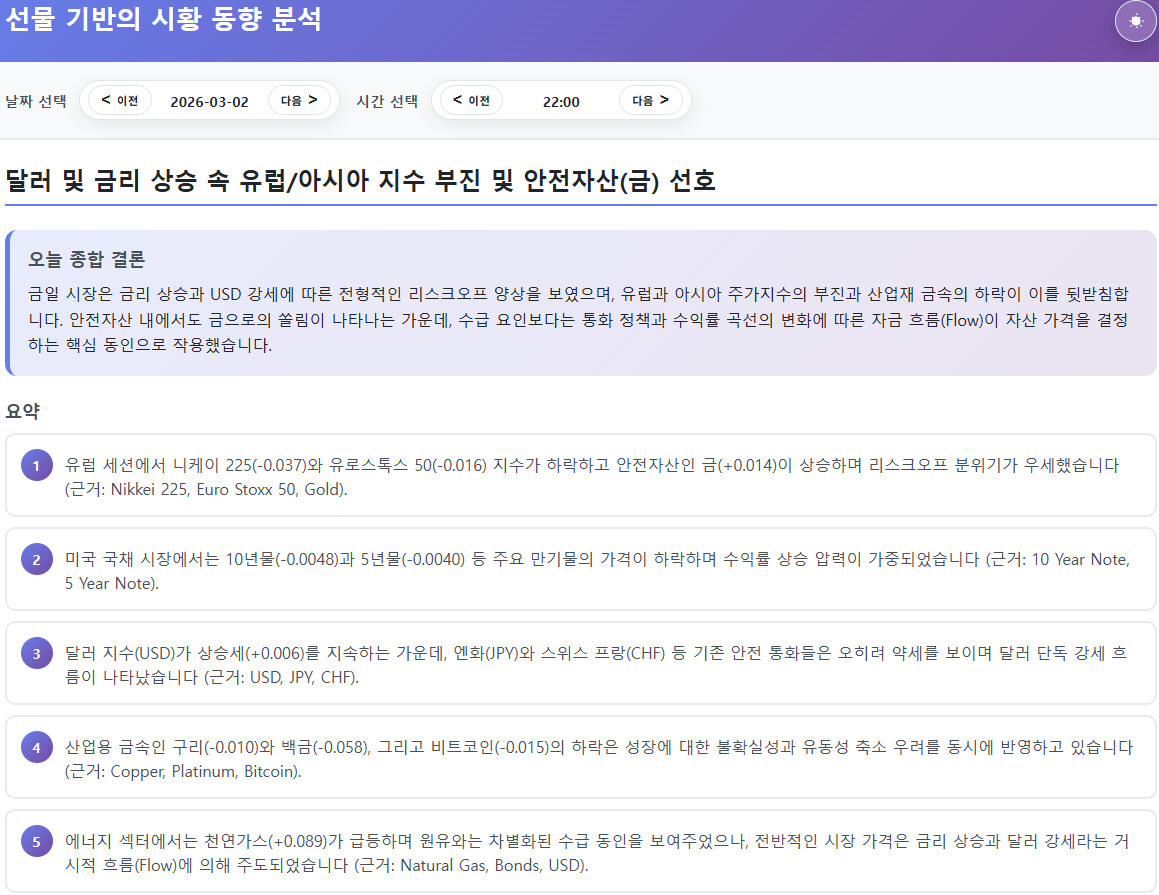This screenshot has height=895, width=1159.
Task: Move forward to the next time
Action: (650, 100)
